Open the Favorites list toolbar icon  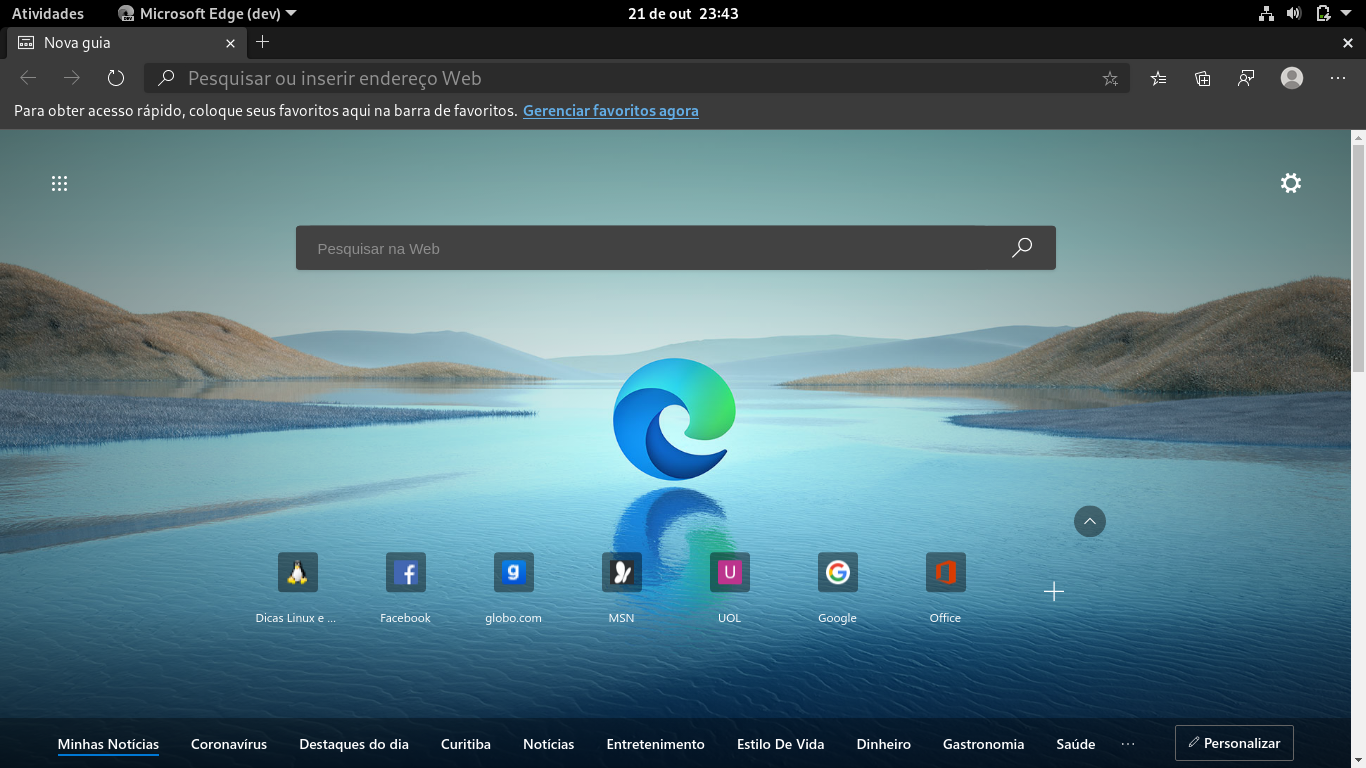coord(1158,78)
